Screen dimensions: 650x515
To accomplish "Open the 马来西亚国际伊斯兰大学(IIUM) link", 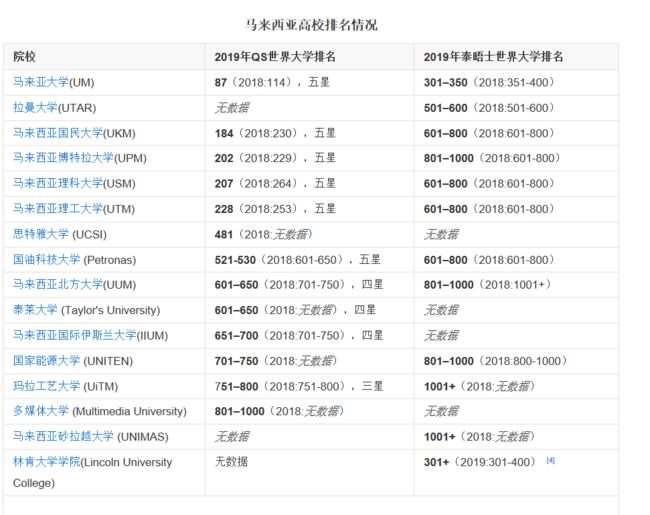I will click(75, 335).
